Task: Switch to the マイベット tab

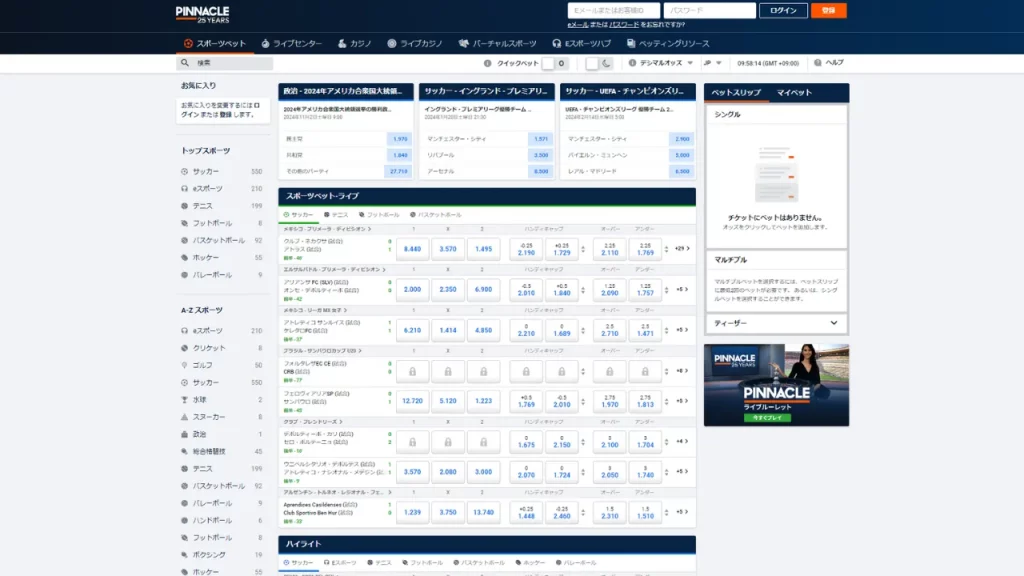Action: click(x=794, y=93)
